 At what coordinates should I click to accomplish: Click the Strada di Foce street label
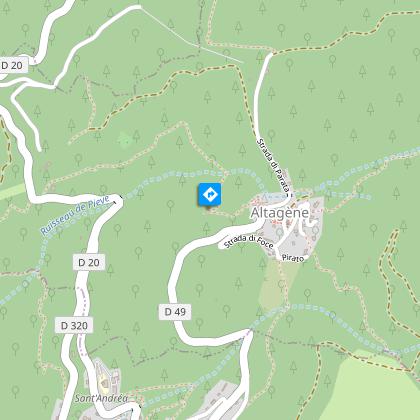tap(249, 241)
